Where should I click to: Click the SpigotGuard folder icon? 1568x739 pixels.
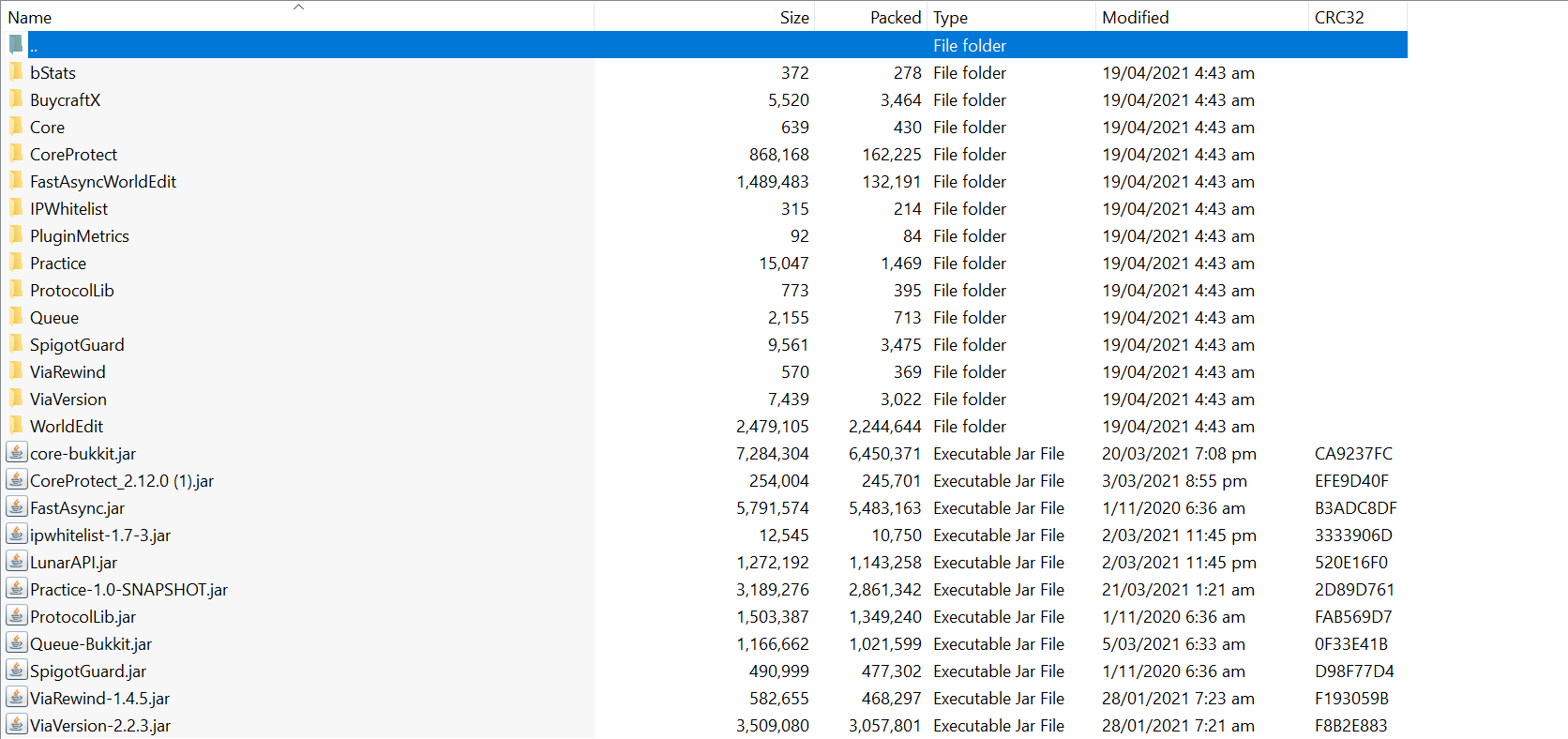click(x=16, y=344)
